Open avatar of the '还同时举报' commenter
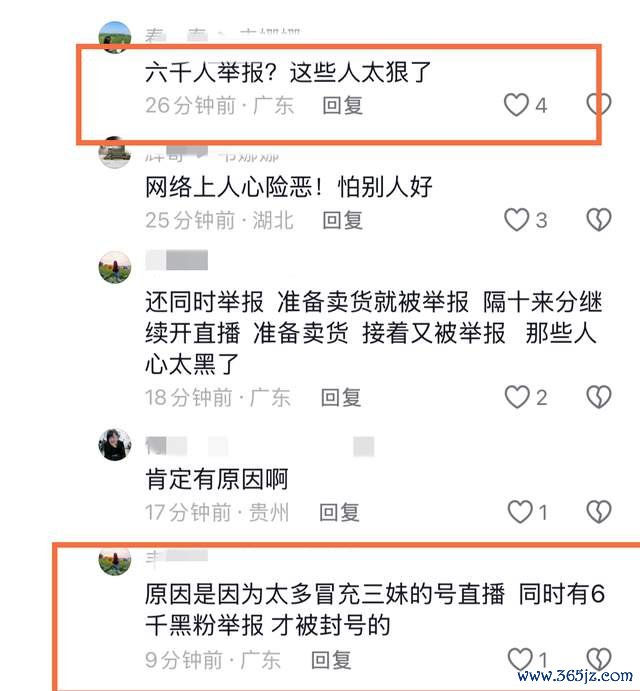Viewport: 640px width, 691px height. click(115, 267)
